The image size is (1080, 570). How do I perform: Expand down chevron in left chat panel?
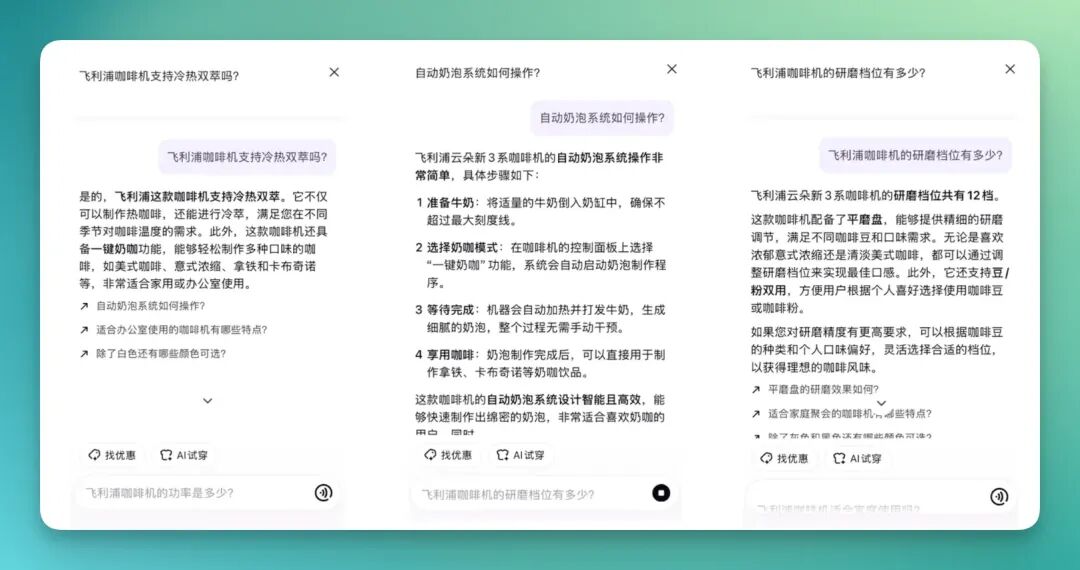(x=207, y=401)
